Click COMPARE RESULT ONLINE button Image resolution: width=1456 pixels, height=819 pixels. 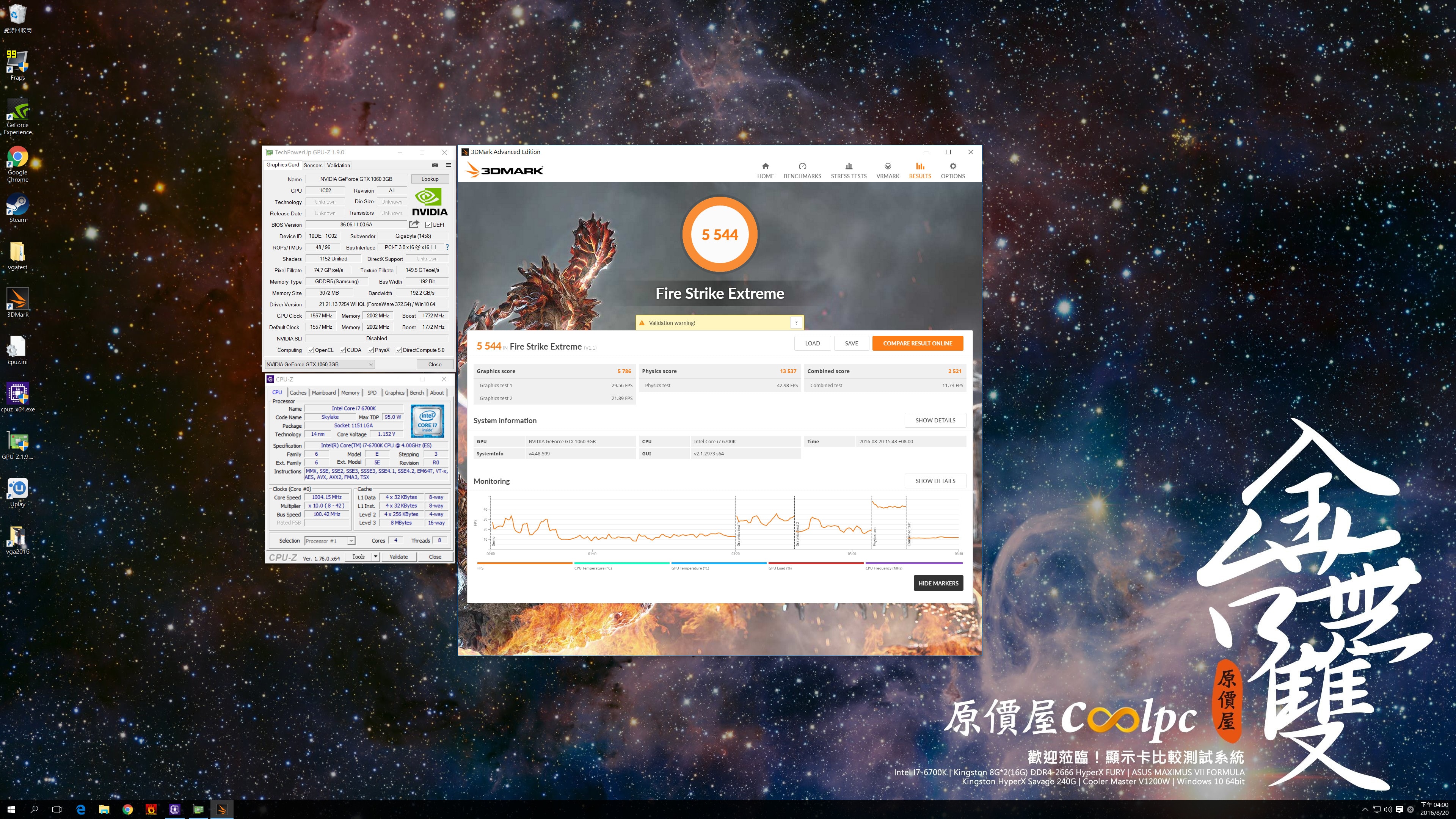[x=917, y=343]
